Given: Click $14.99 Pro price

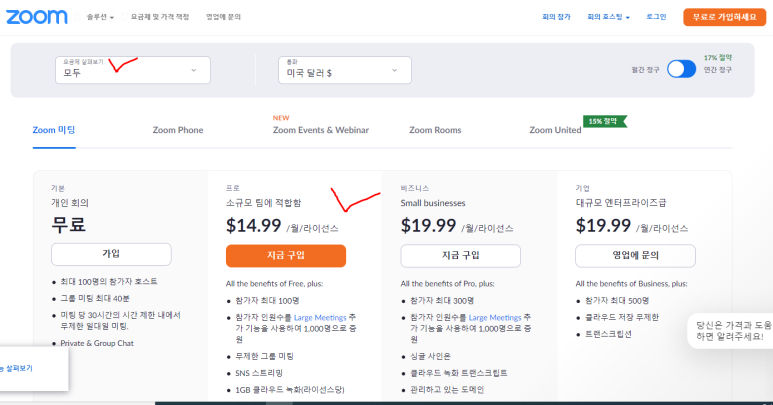Looking at the screenshot, I should 253,226.
